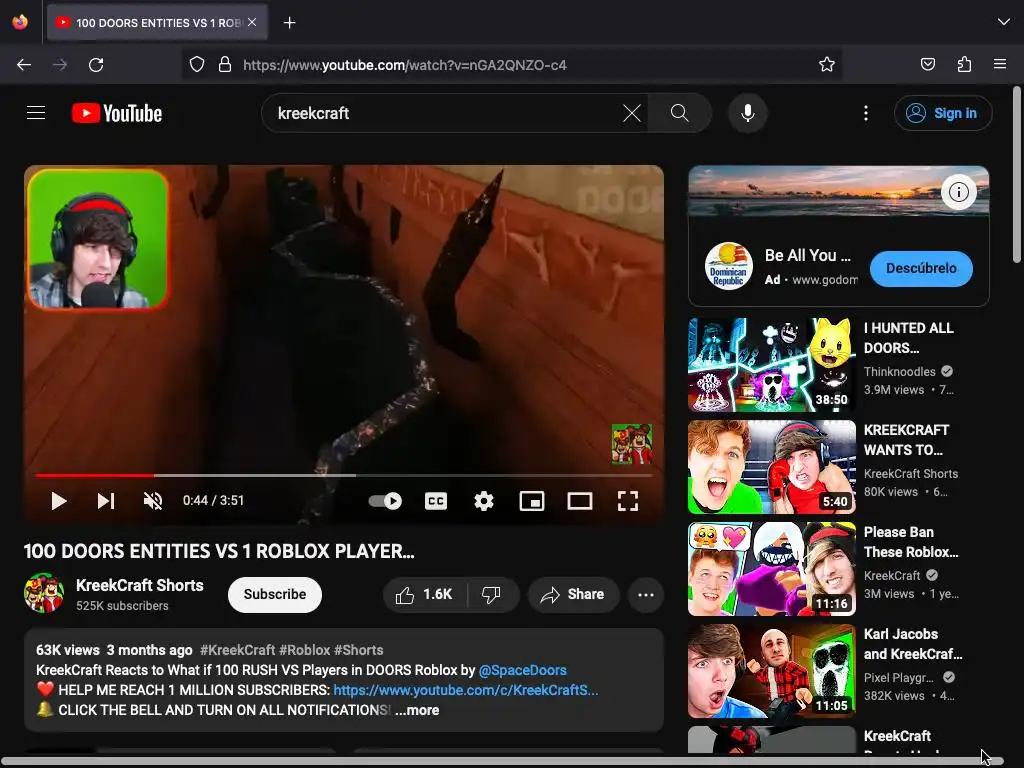Click the video progress bar
This screenshot has height=768, width=1024.
[x=344, y=475]
